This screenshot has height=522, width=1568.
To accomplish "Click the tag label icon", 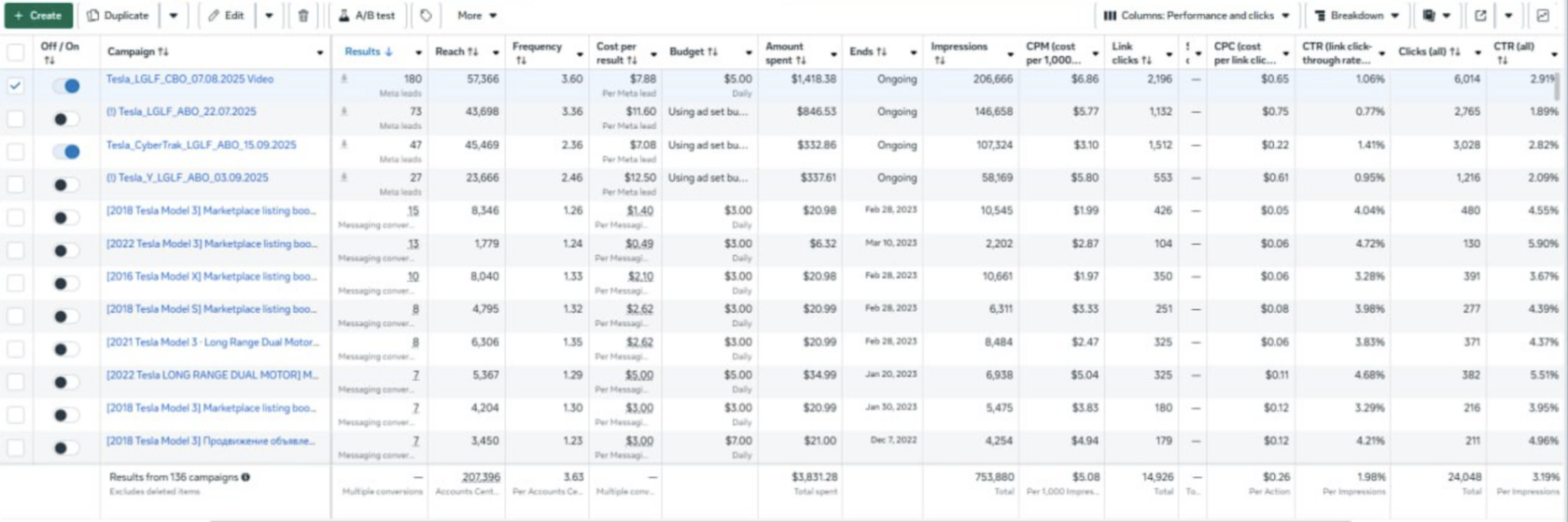I will click(x=426, y=16).
